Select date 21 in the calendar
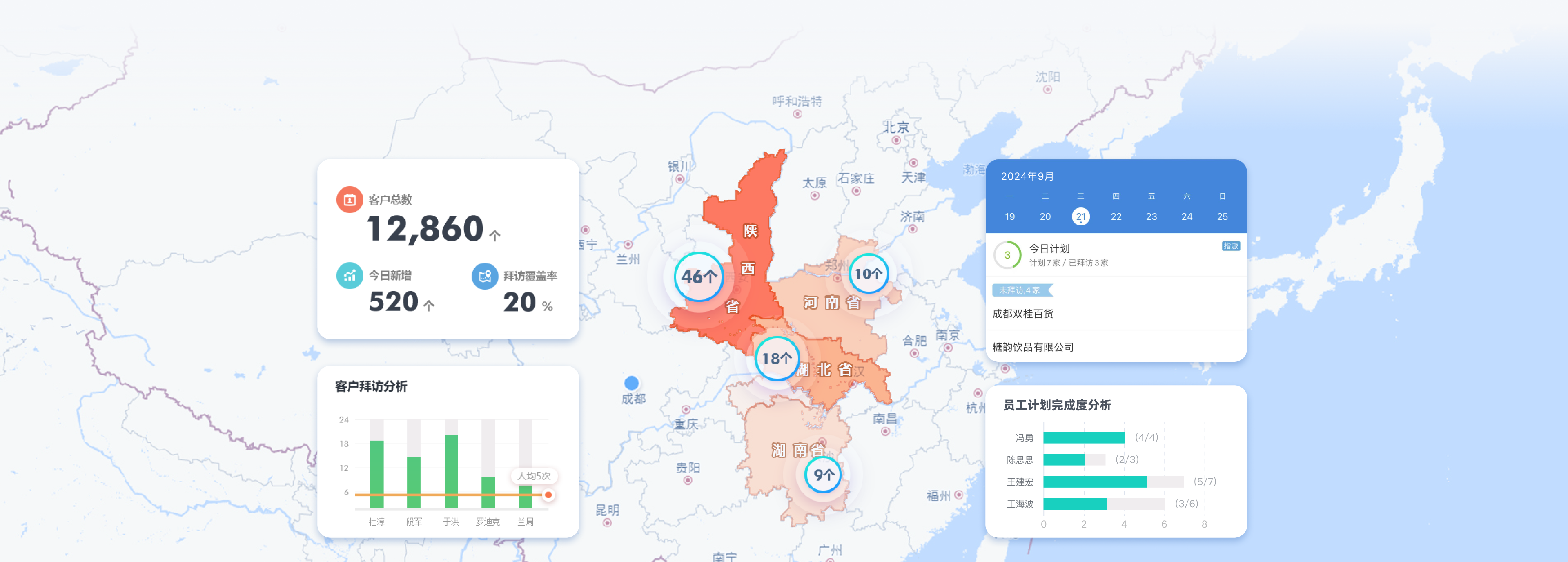This screenshot has width=1568, height=562. [1080, 217]
